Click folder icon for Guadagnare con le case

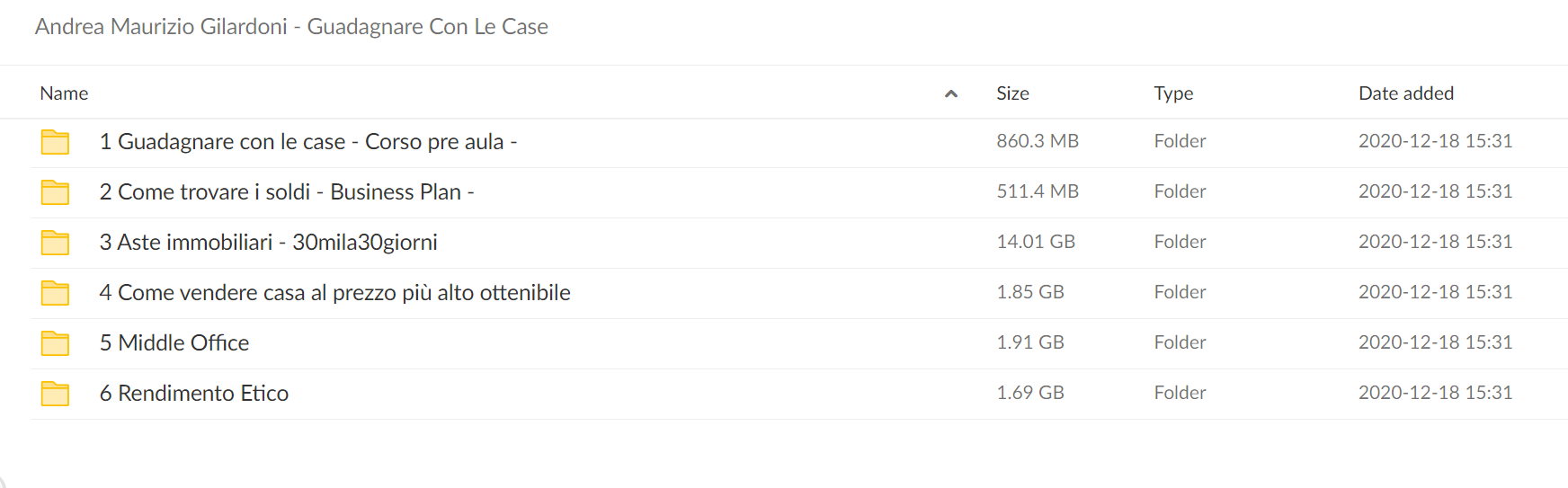pos(55,142)
